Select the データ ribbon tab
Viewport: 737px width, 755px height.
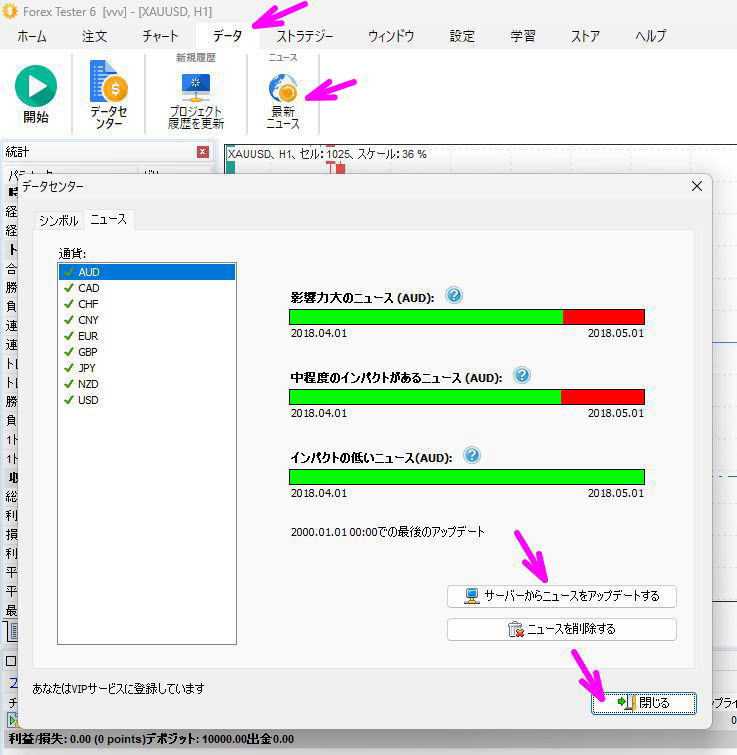(x=227, y=36)
